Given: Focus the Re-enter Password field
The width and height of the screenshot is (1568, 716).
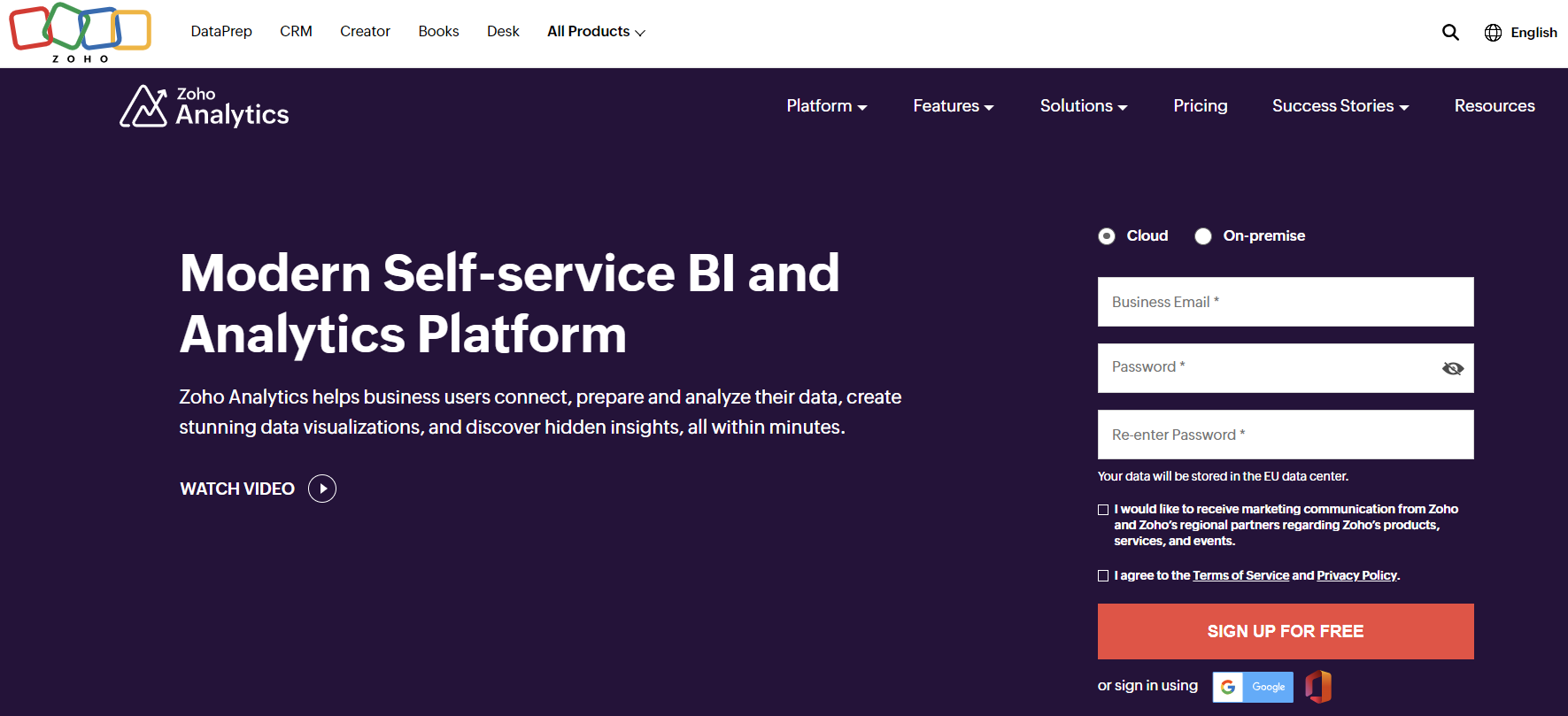Looking at the screenshot, I should coord(1286,435).
